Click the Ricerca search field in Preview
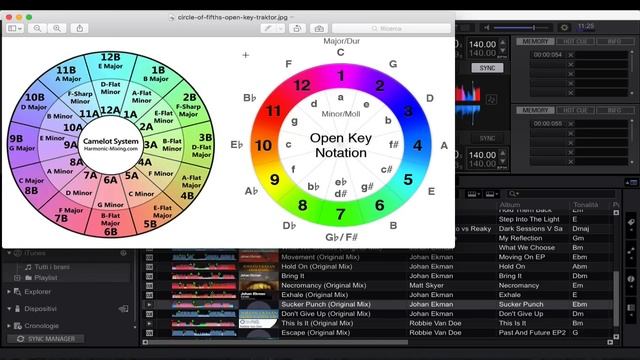The width and height of the screenshot is (640, 360). (x=391, y=29)
